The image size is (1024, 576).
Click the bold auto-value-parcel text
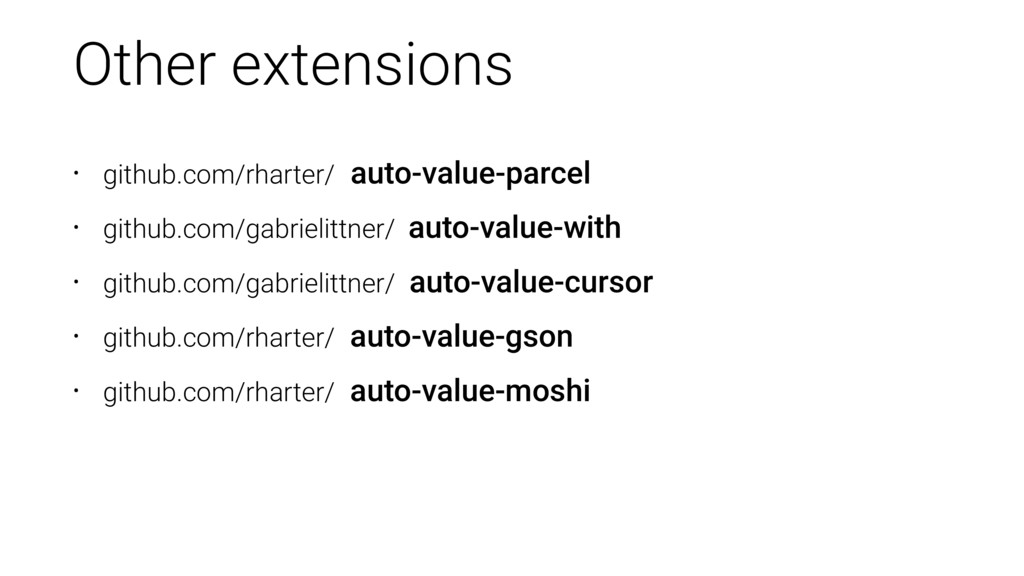(470, 174)
